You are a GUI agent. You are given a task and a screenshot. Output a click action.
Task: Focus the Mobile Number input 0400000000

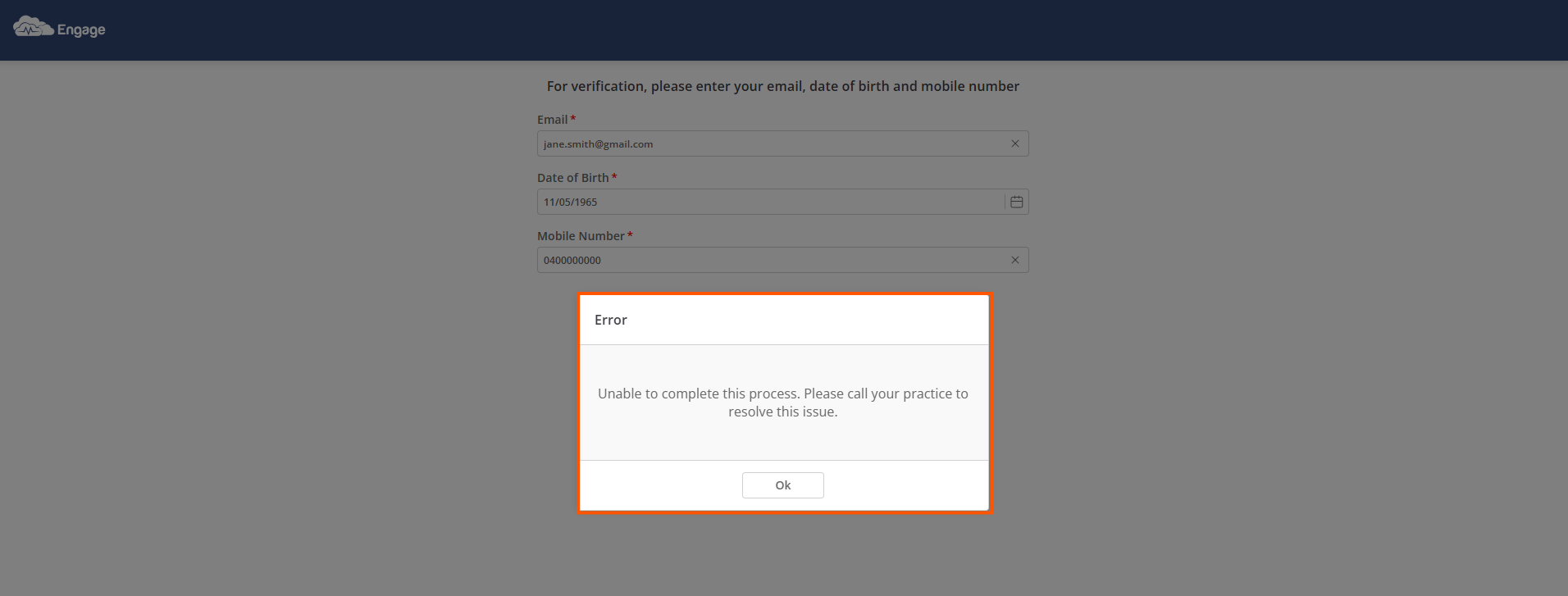[771, 260]
